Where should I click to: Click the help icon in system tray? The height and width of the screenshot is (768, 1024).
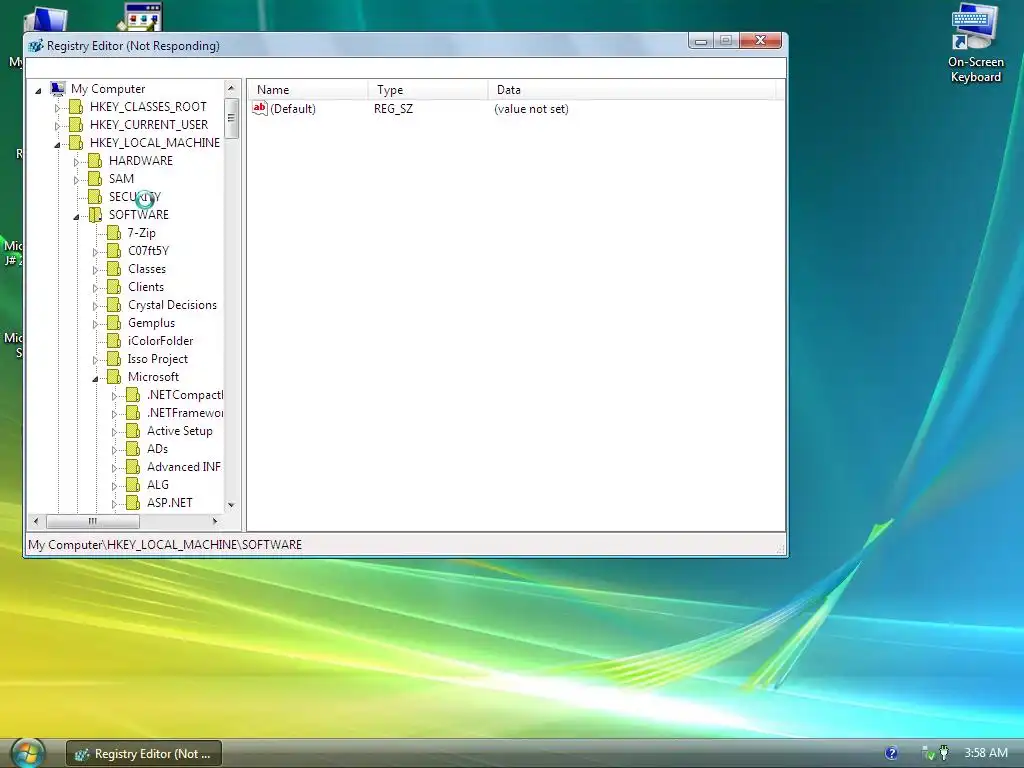pos(891,753)
